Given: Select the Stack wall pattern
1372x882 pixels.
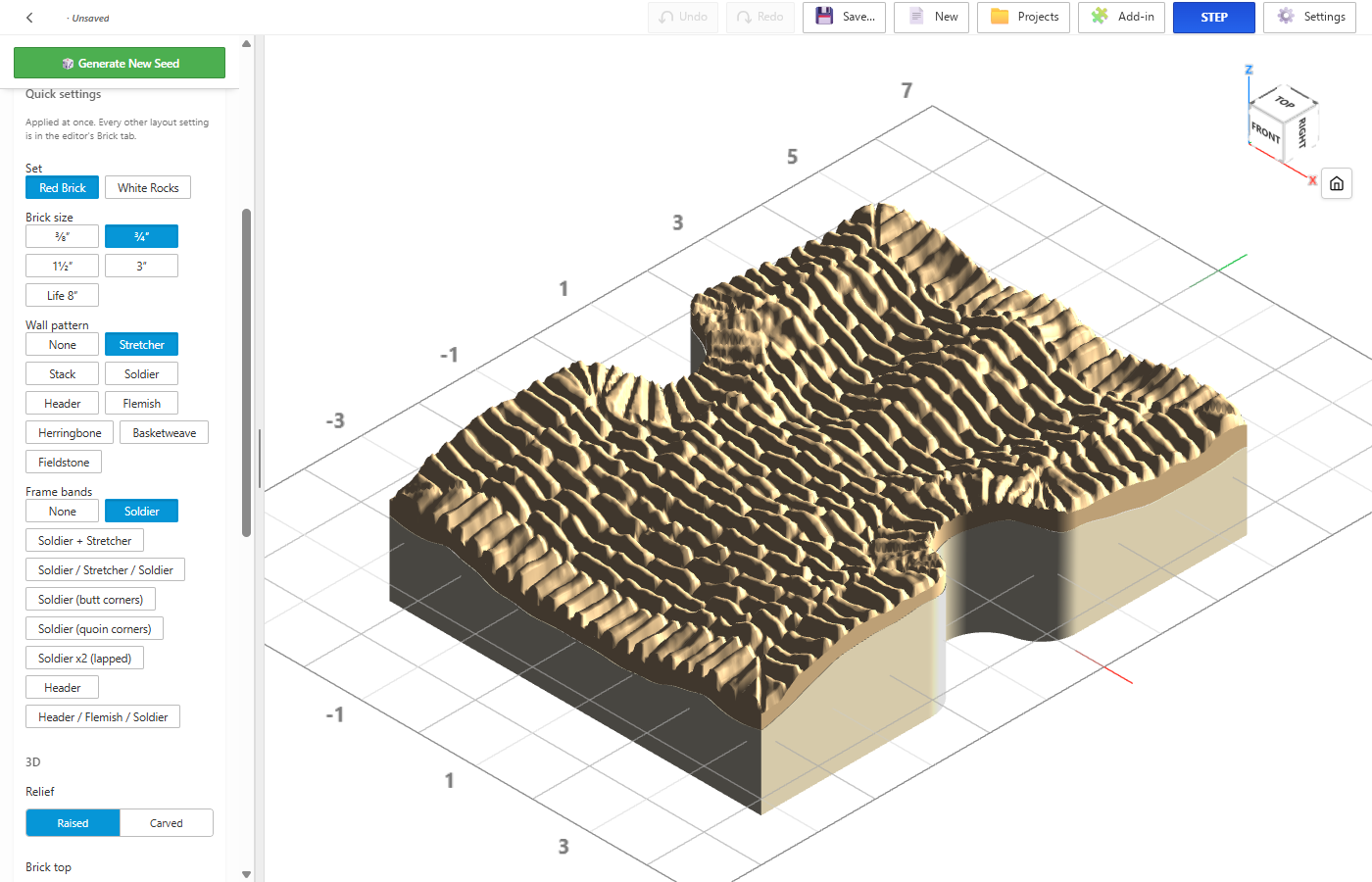Looking at the screenshot, I should tap(63, 374).
